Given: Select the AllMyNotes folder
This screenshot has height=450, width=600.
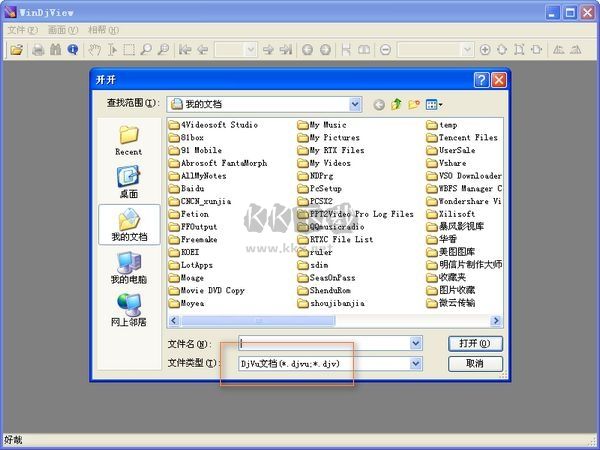Looking at the screenshot, I should point(198,176).
